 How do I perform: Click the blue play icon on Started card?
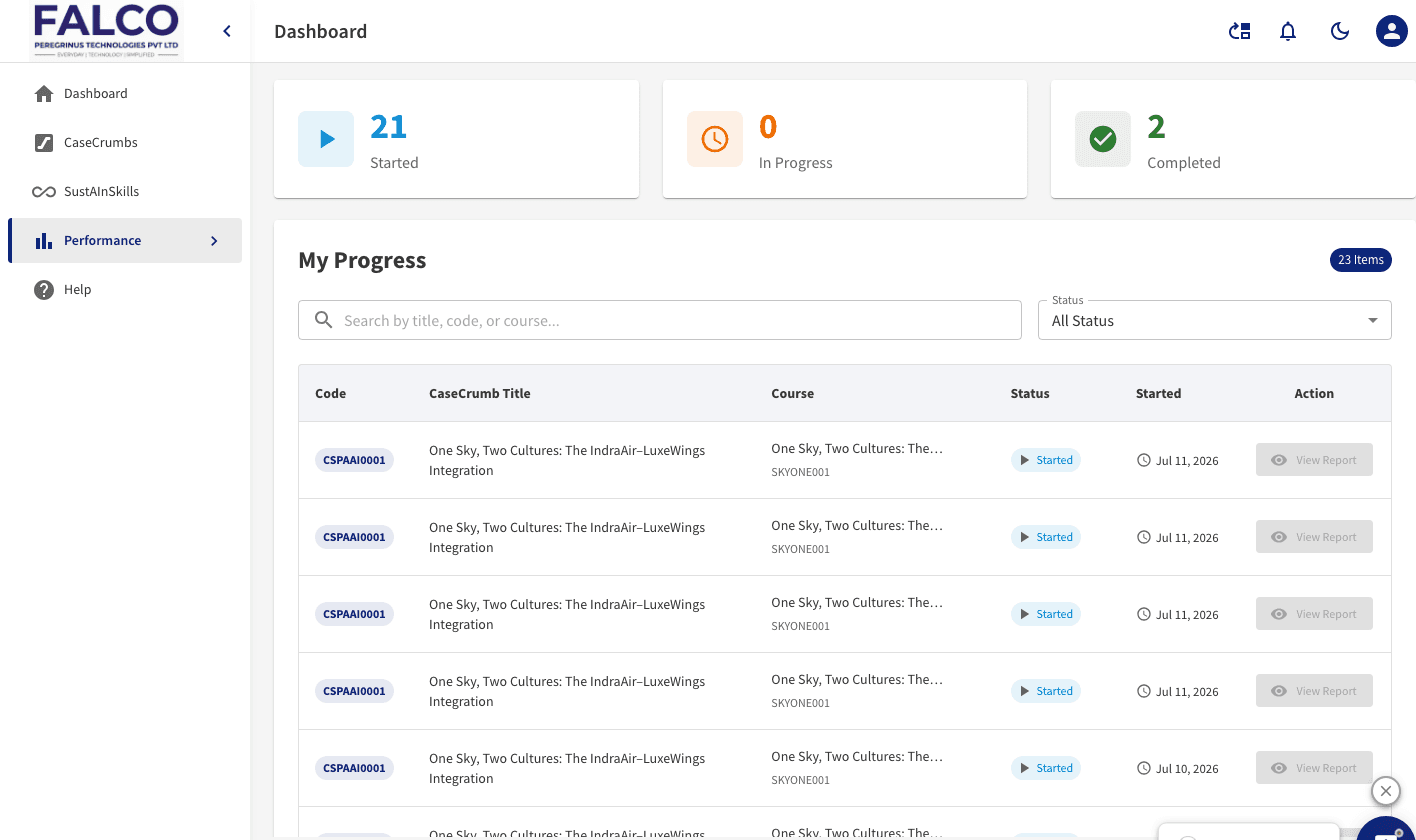point(326,139)
